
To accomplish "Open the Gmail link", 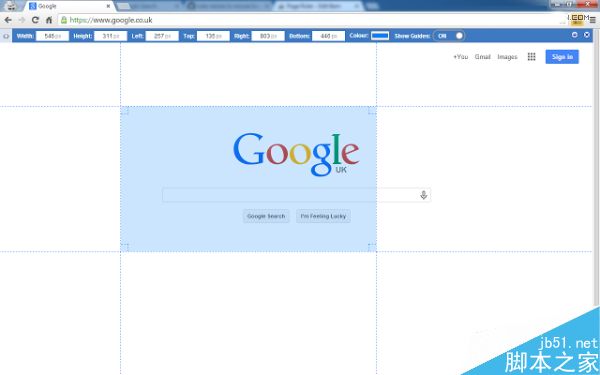I will tap(483, 57).
